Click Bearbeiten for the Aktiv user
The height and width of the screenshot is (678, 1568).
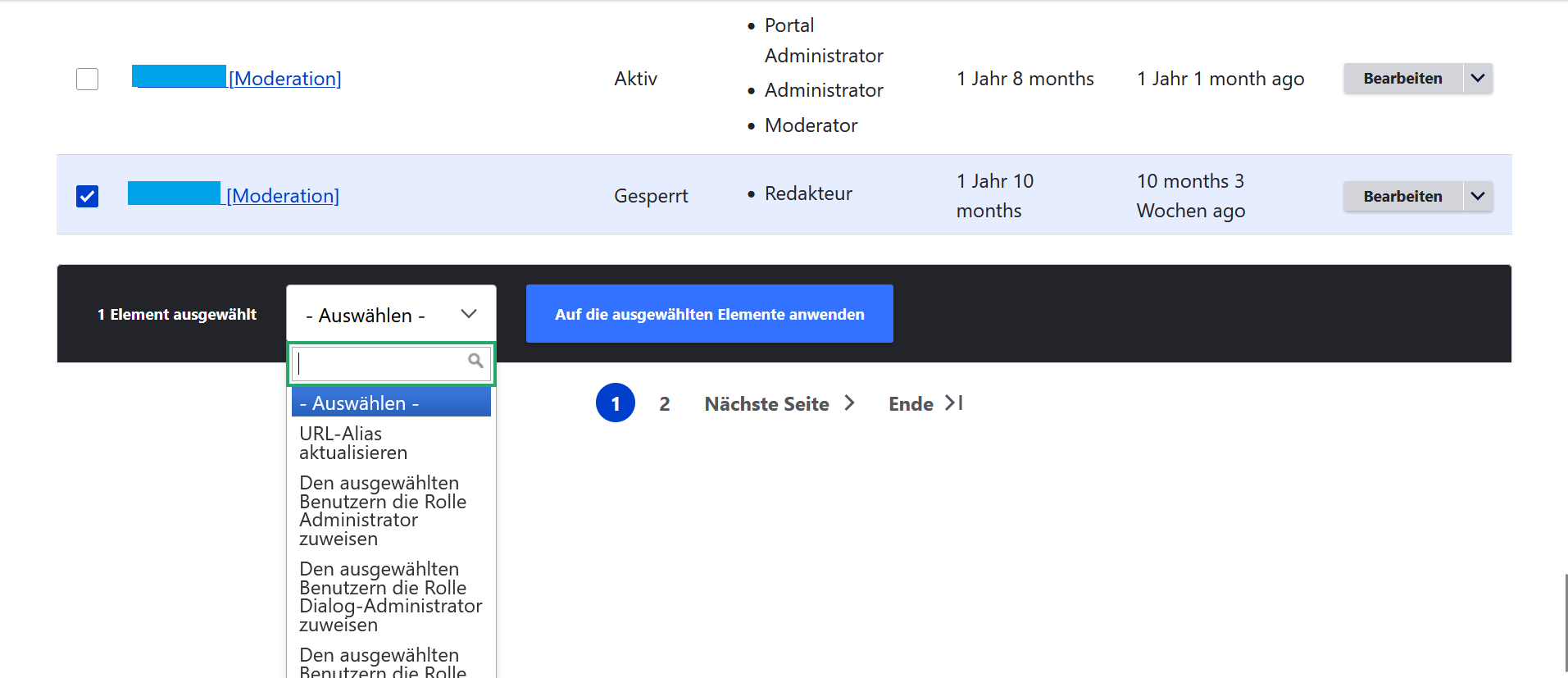click(x=1402, y=79)
